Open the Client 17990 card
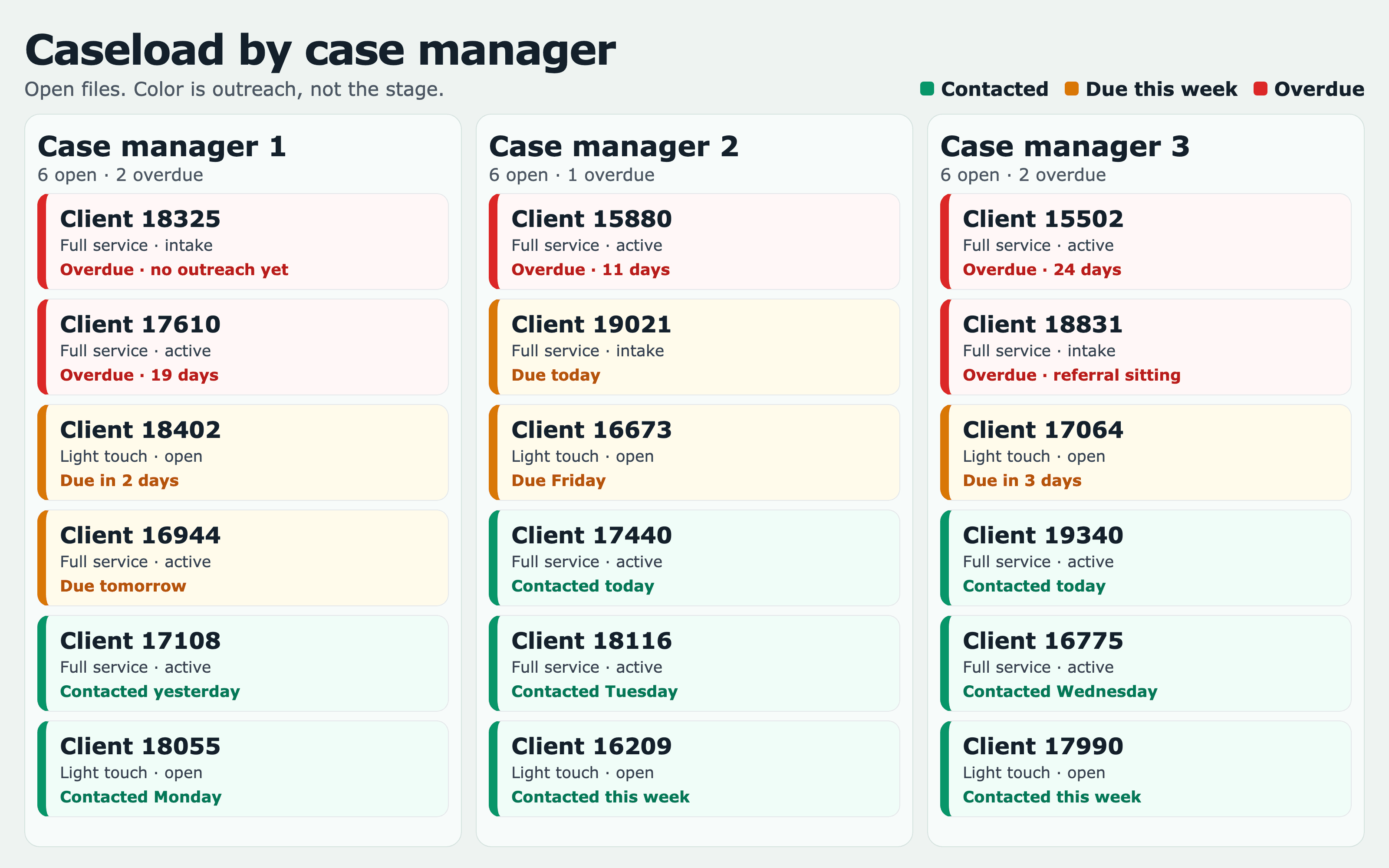This screenshot has height=868, width=1389. (1145, 769)
